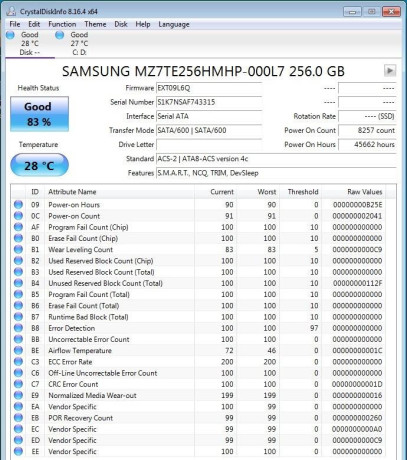Screen dimensions: 407x460
Task: Click status icon for Runtime Bad Block
Action: [x=18, y=317]
